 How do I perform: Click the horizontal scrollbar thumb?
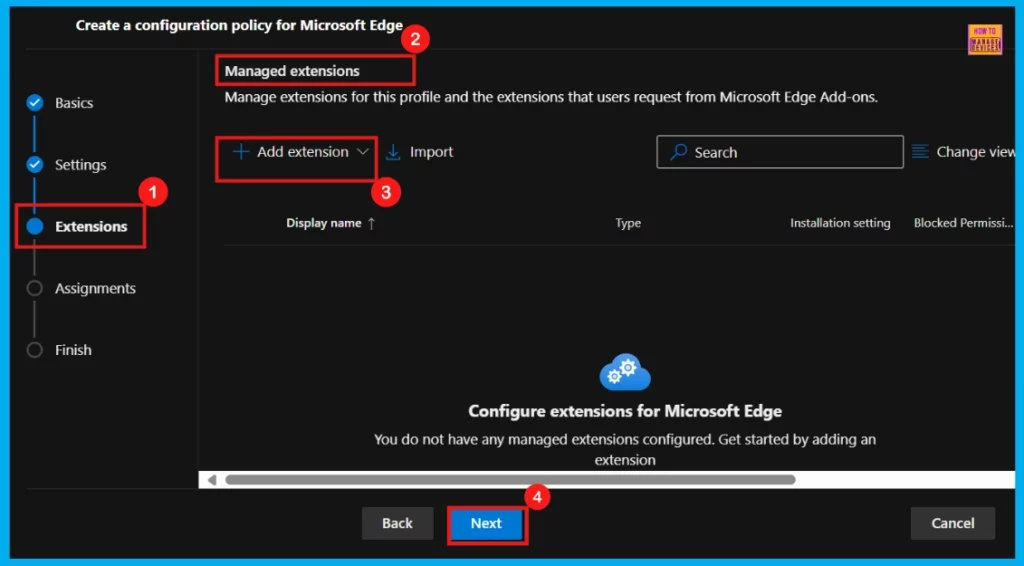(x=510, y=480)
